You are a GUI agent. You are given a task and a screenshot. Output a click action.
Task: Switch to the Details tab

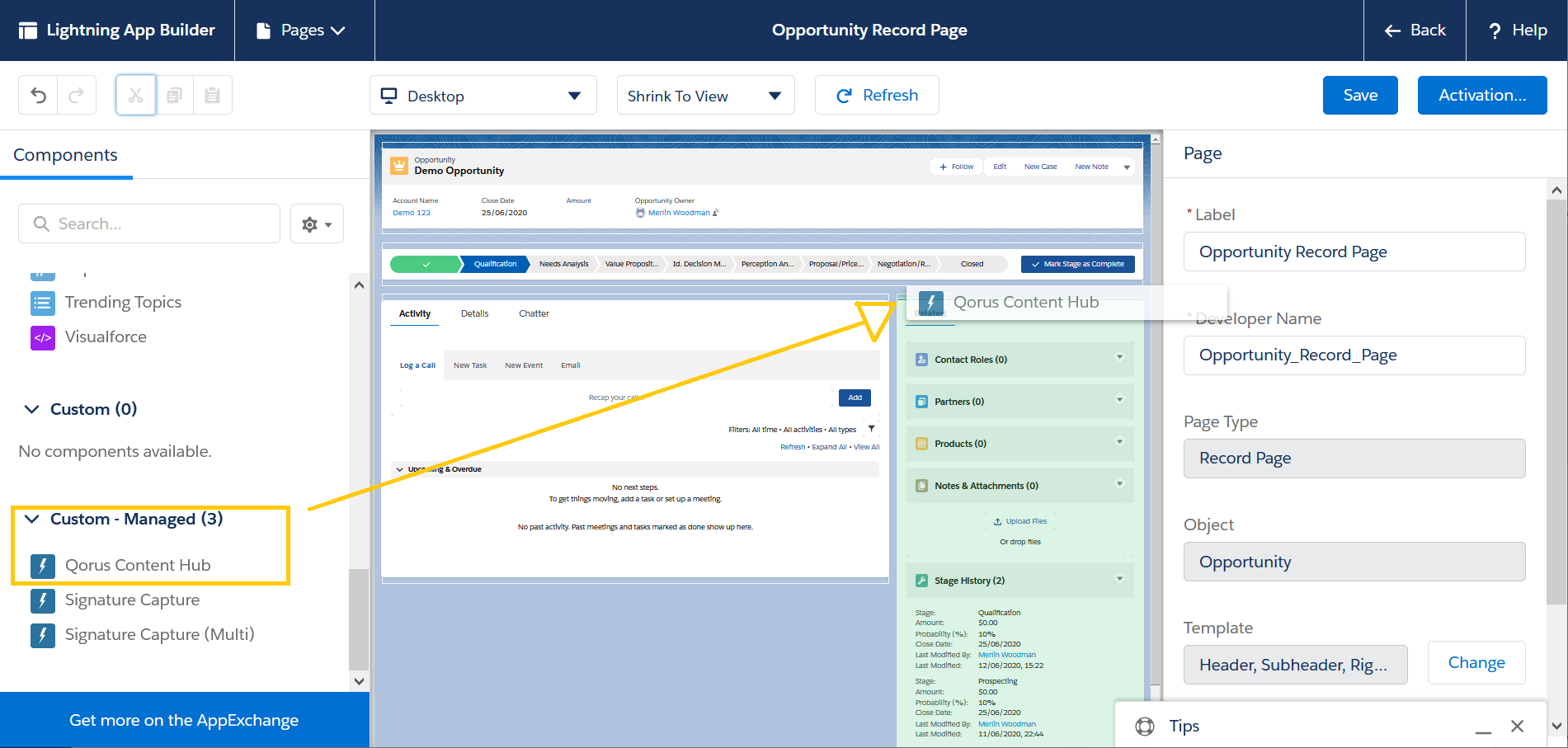pyautogui.click(x=474, y=314)
